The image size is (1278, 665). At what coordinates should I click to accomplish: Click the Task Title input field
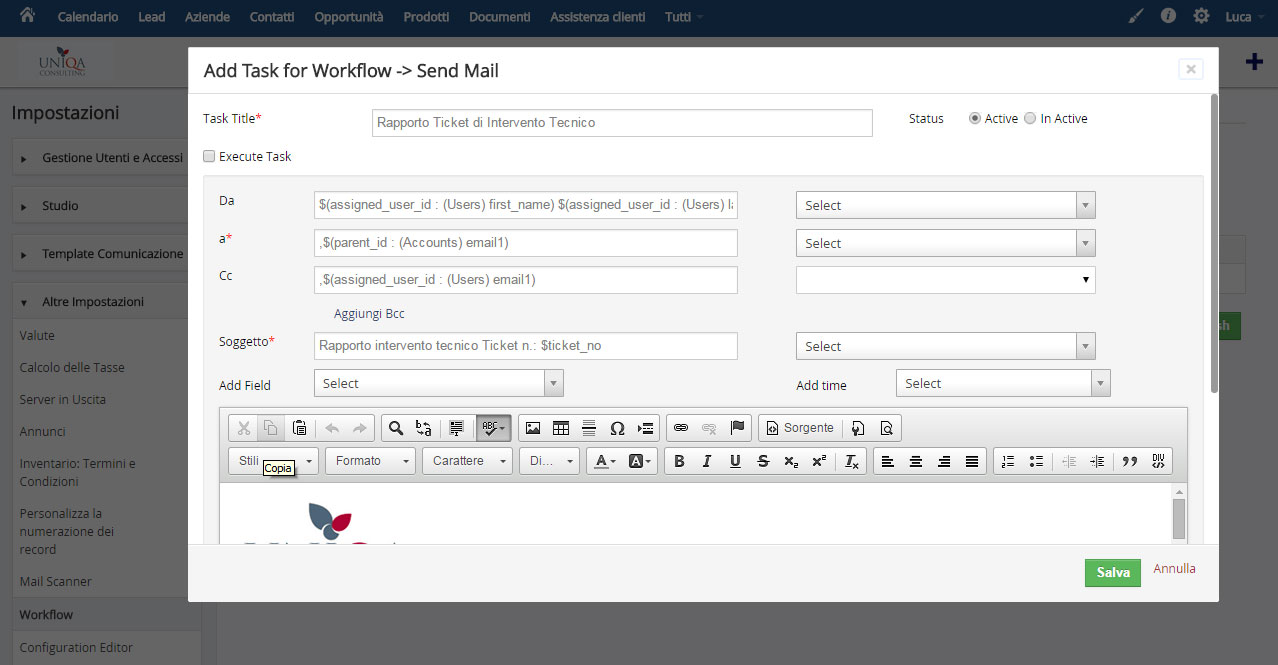(622, 122)
